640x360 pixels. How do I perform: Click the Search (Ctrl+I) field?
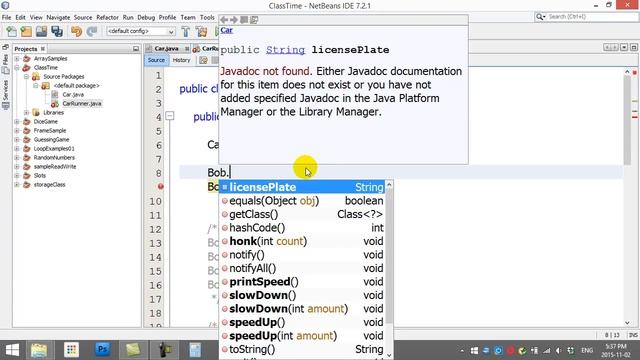point(586,17)
